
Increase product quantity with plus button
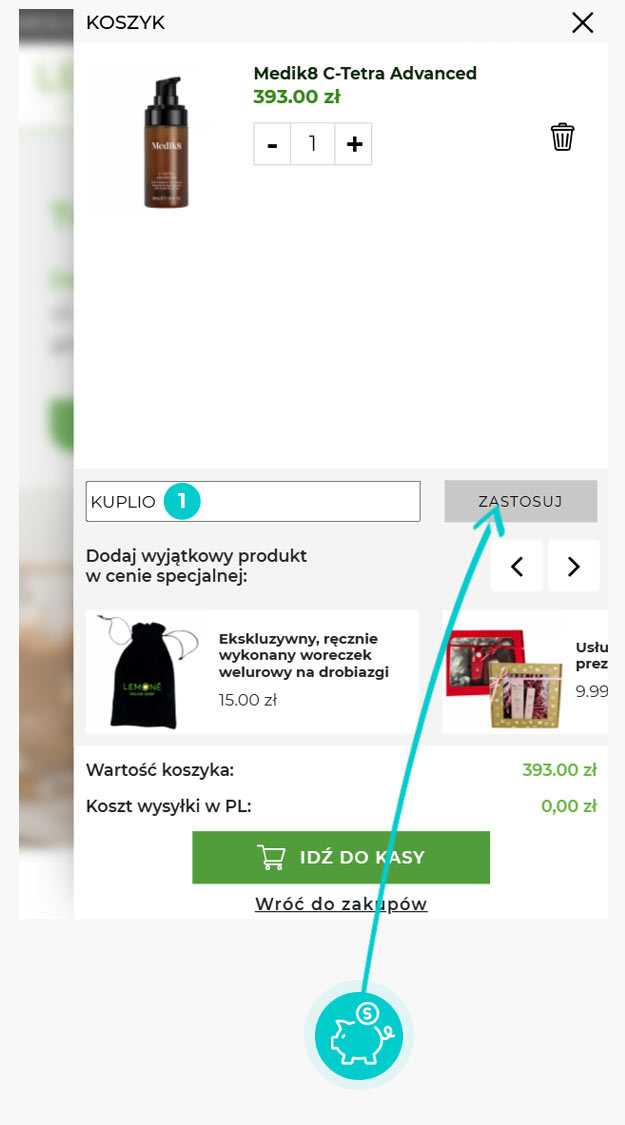click(354, 144)
